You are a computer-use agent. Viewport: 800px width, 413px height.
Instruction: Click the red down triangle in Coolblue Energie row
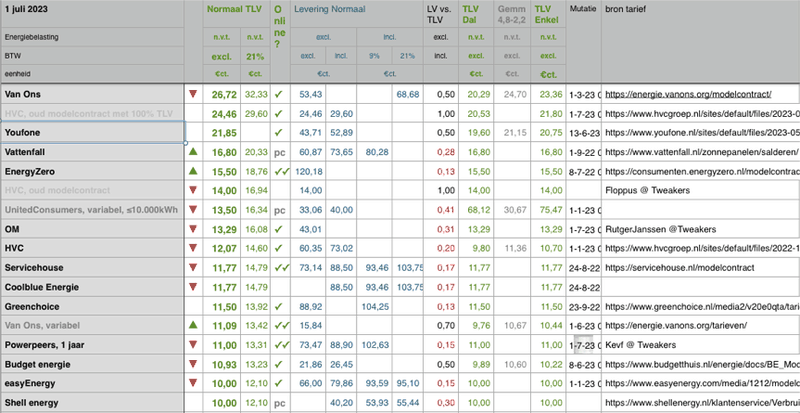pos(193,287)
